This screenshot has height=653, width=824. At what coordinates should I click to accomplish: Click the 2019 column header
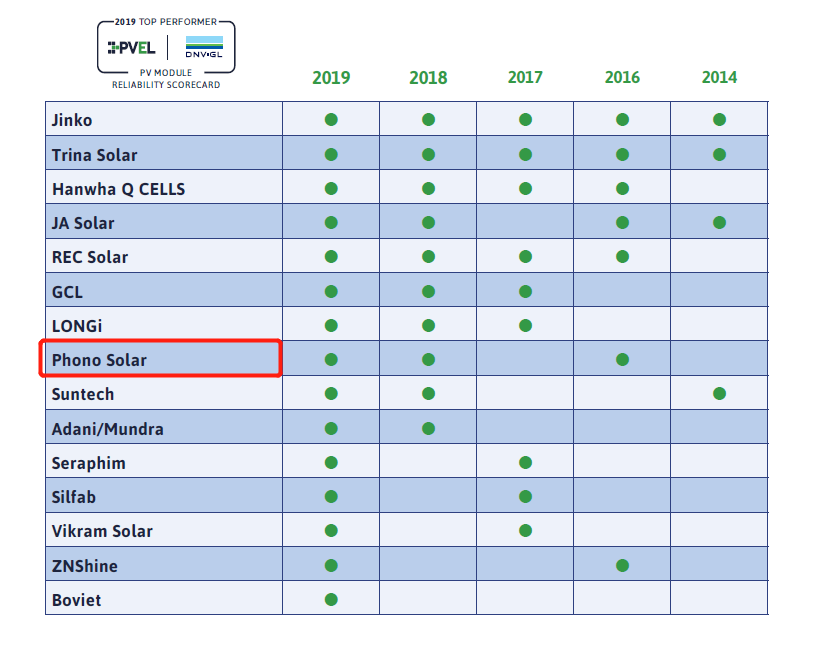pyautogui.click(x=331, y=78)
